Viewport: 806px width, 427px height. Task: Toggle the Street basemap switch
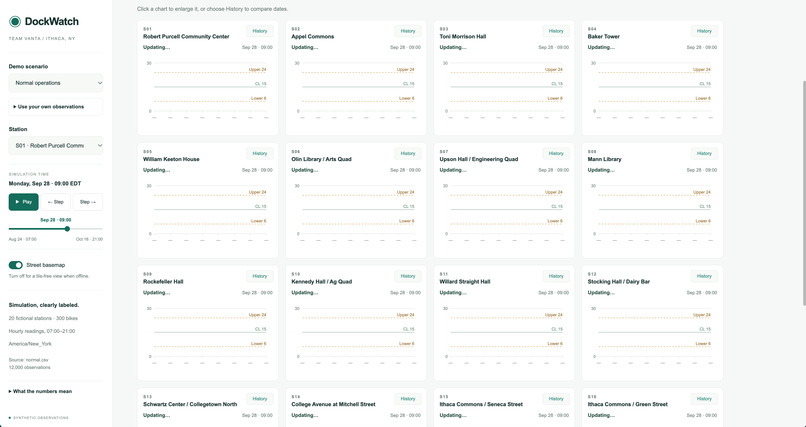[x=15, y=265]
